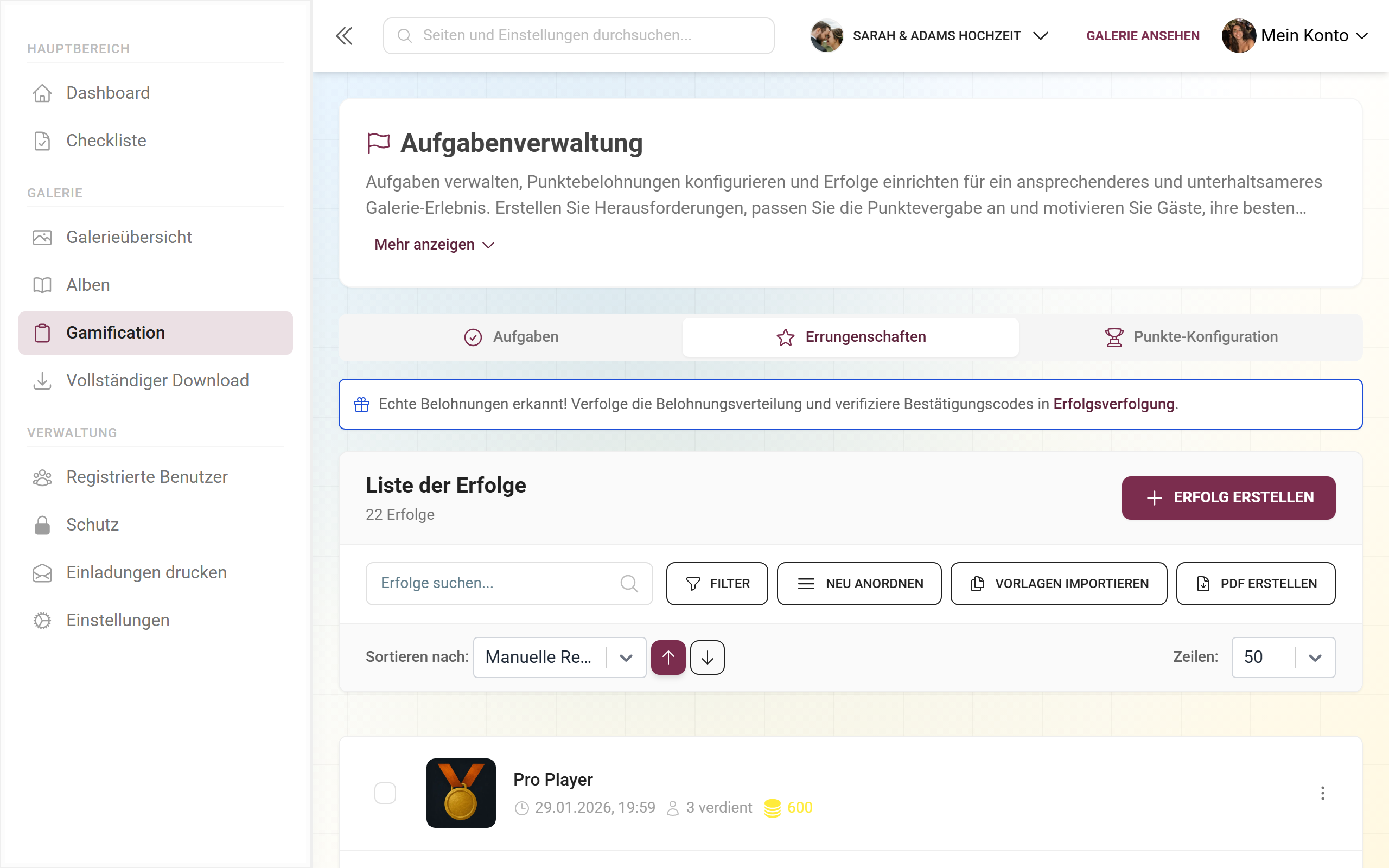This screenshot has height=868, width=1389.
Task: Click the gift icon in the rewards notice
Action: pyautogui.click(x=361, y=404)
